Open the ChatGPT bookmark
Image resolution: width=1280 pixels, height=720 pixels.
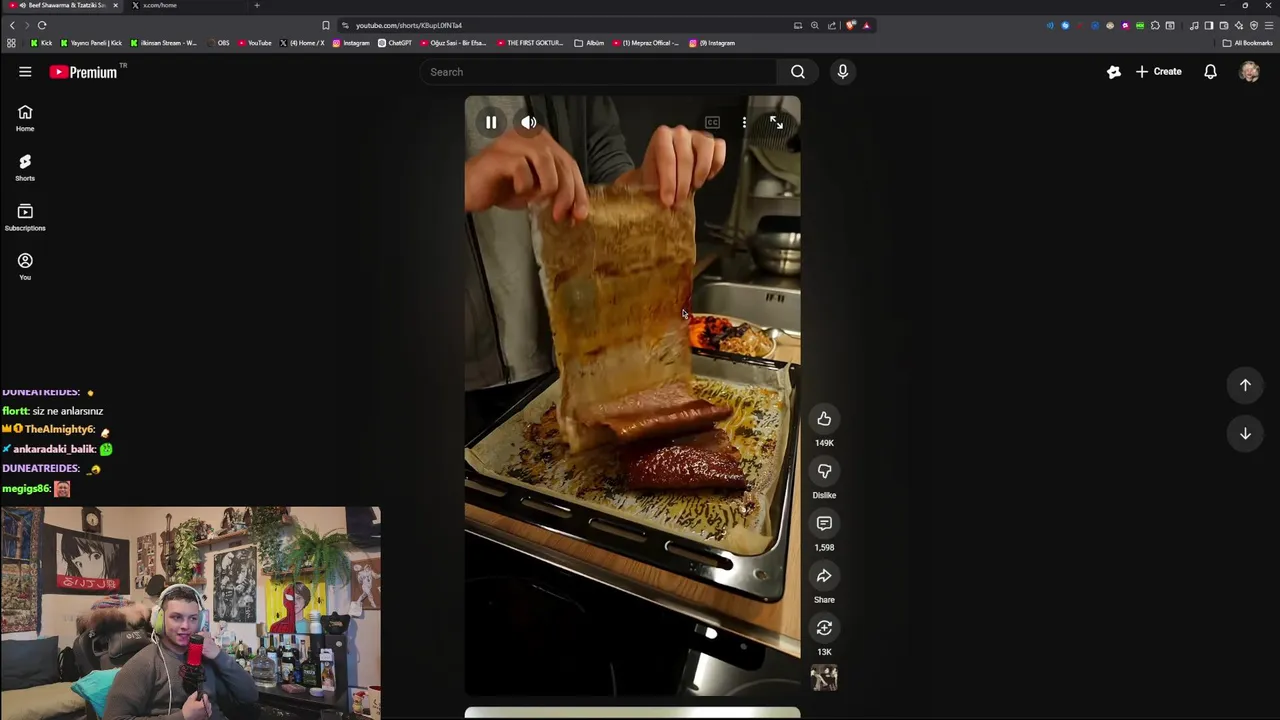click(x=395, y=43)
